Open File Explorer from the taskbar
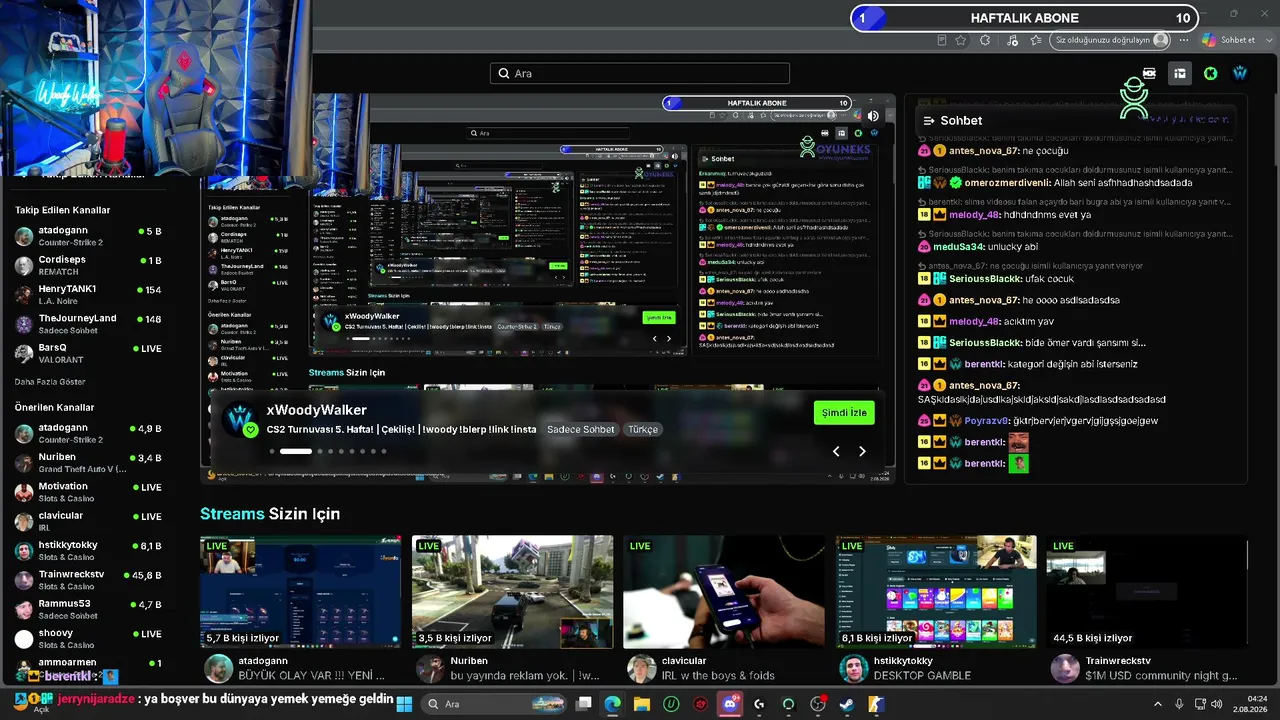The width and height of the screenshot is (1280, 720). (x=642, y=704)
